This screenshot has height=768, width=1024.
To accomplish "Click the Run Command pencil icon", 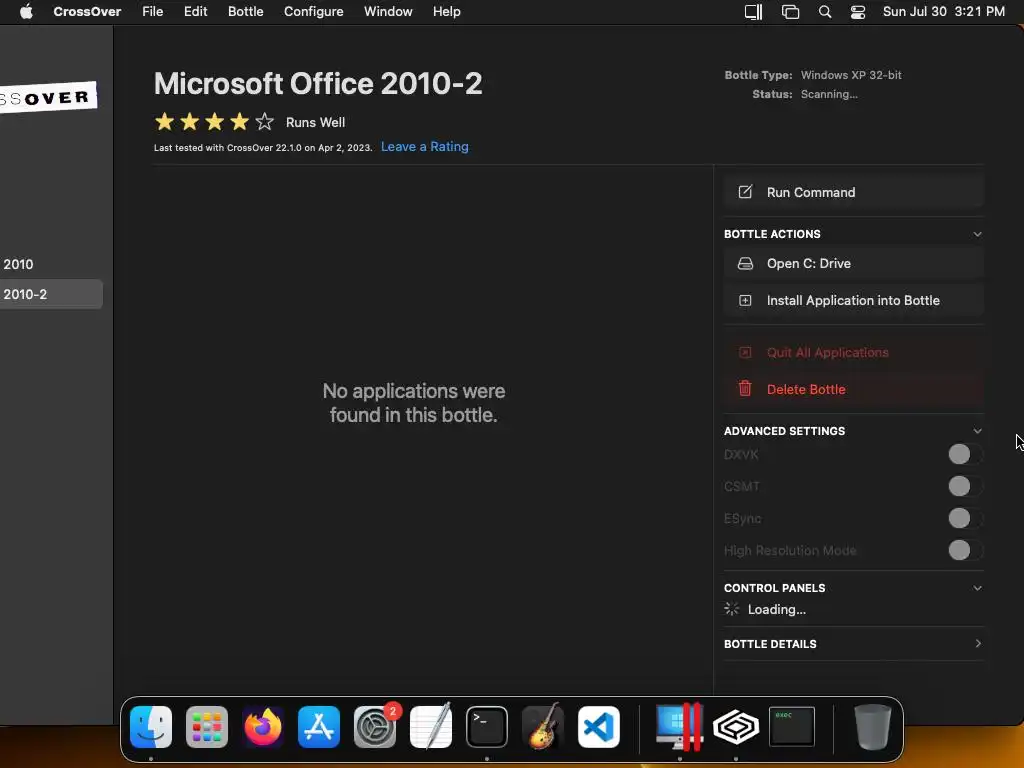I will click(745, 192).
